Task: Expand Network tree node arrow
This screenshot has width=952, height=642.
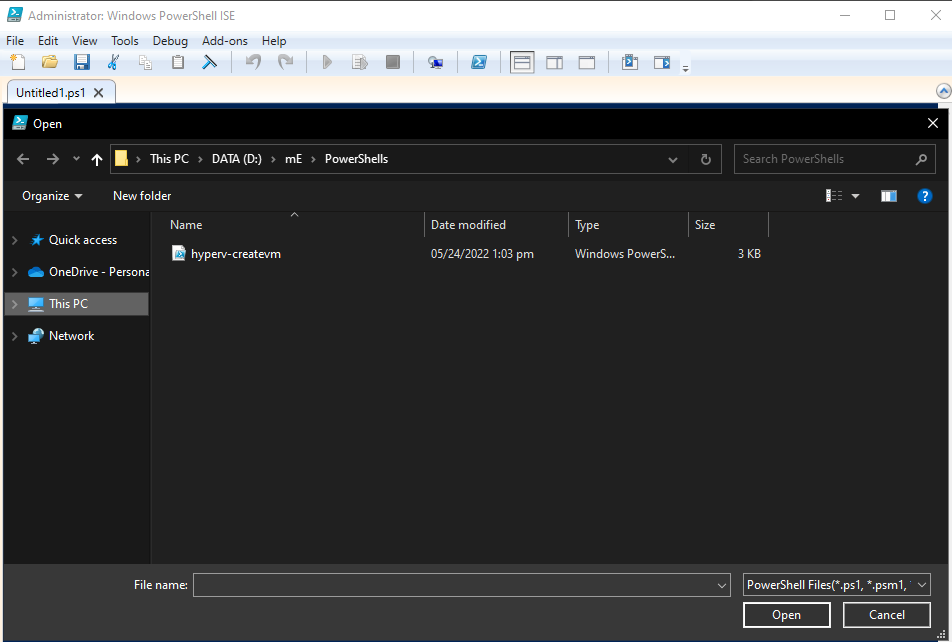Action: (x=15, y=336)
